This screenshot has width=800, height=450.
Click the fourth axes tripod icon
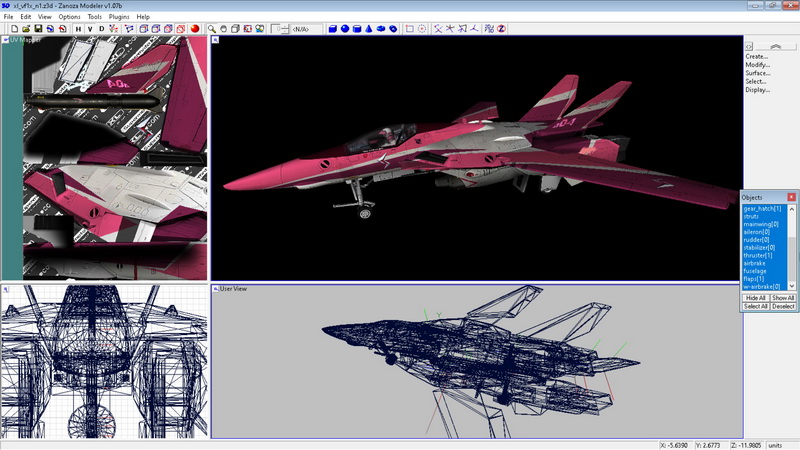pos(474,29)
